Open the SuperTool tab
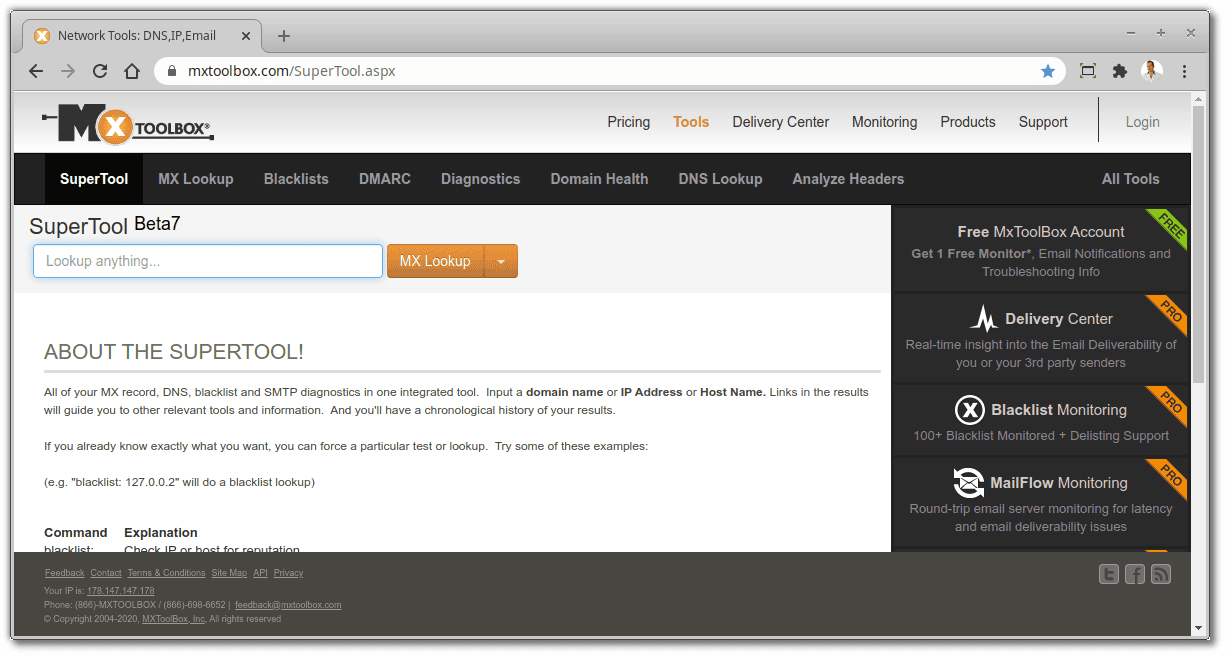1226x656 pixels. pos(94,179)
